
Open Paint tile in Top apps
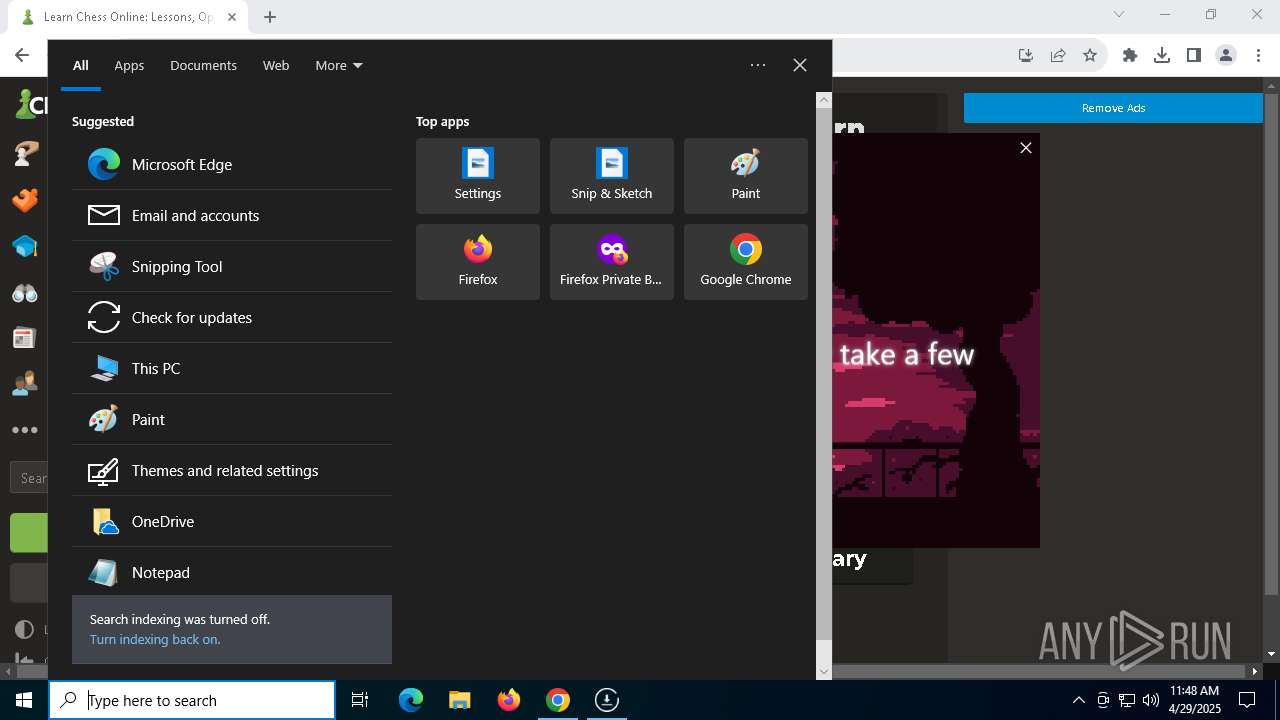[x=746, y=176]
